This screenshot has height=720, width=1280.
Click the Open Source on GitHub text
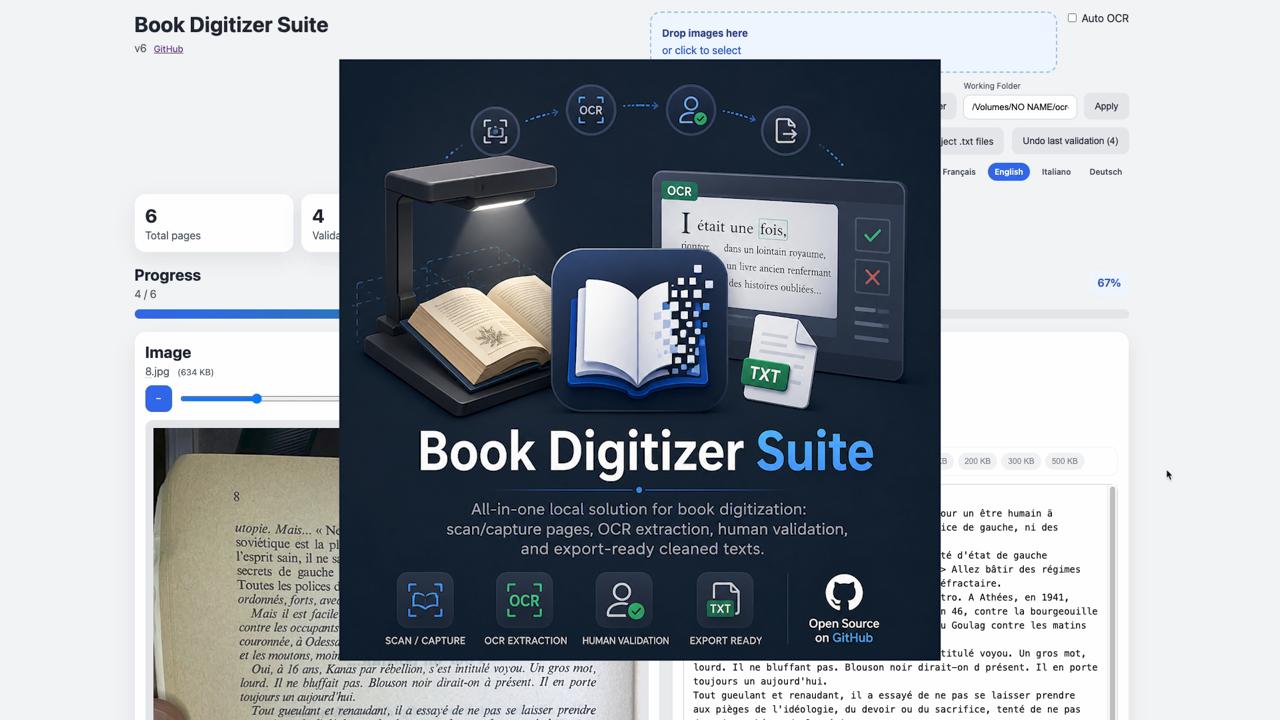[x=844, y=631]
